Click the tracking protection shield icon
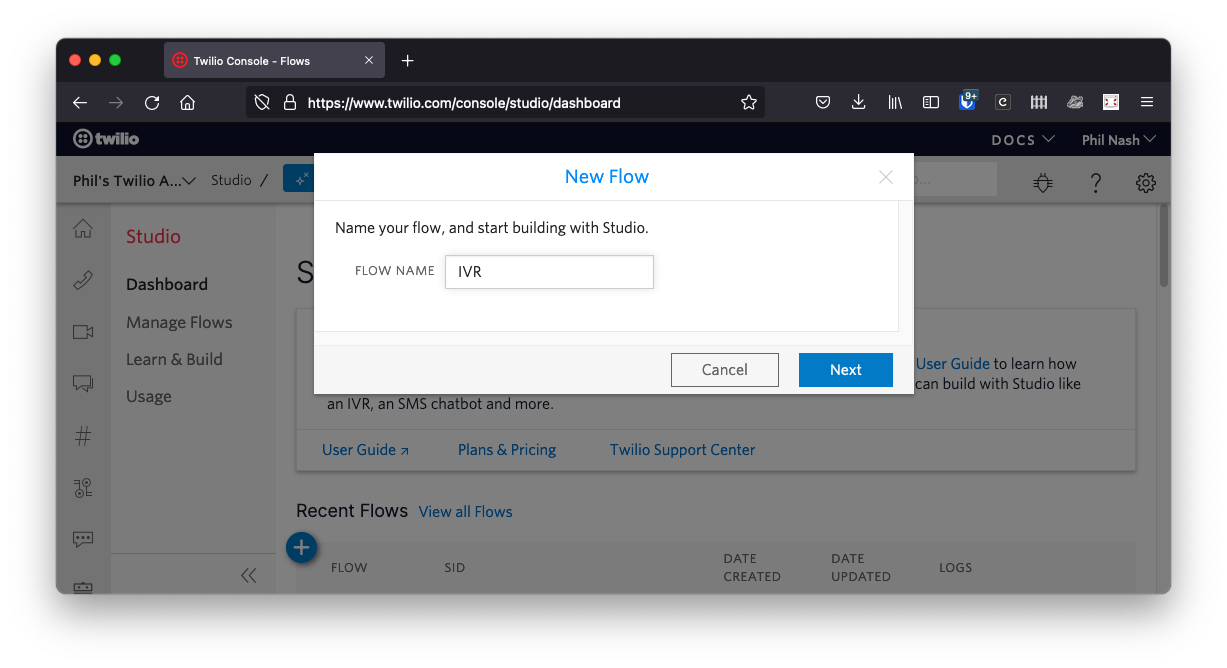 pos(262,102)
